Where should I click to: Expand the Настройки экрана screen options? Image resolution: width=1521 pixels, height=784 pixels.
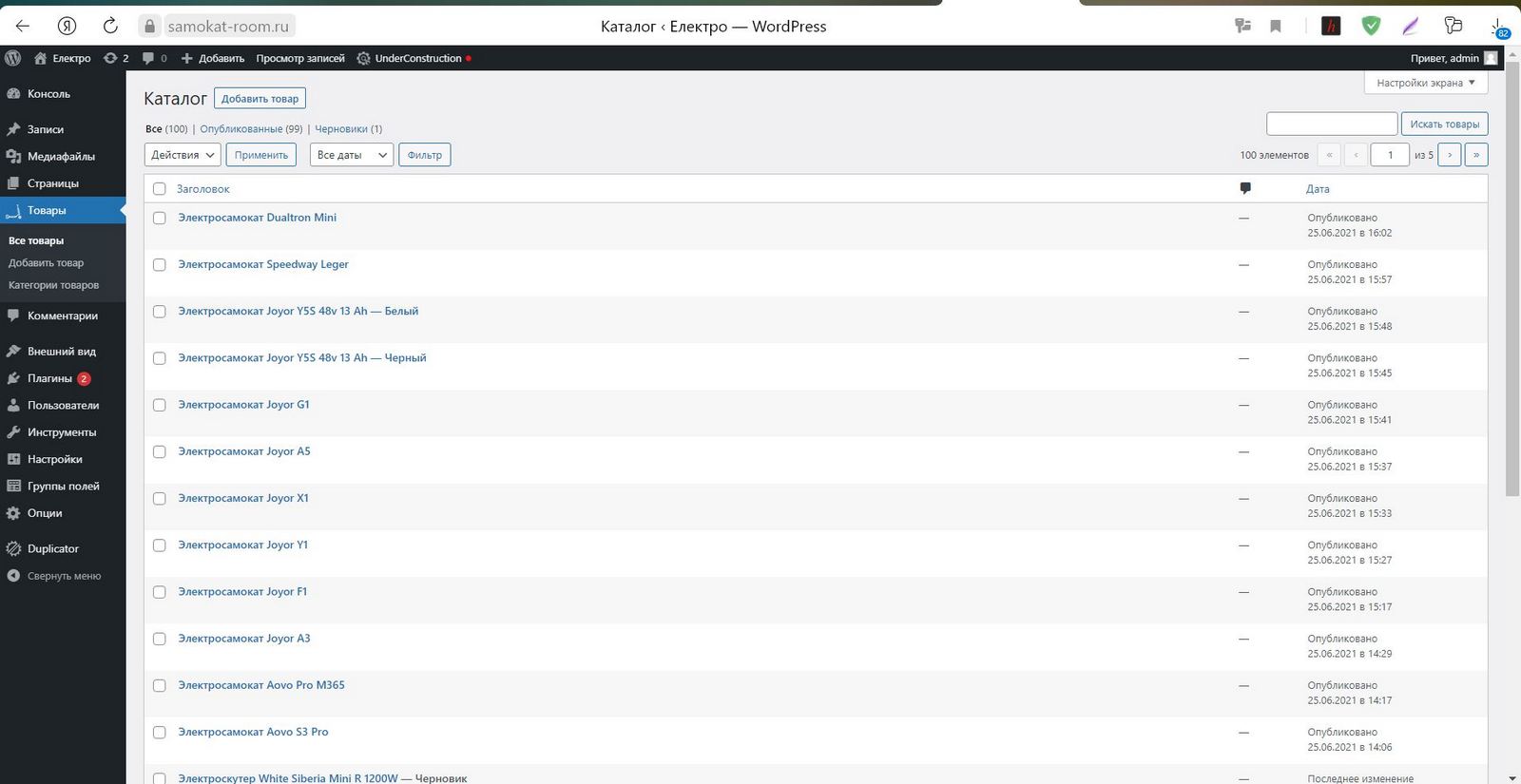1426,83
